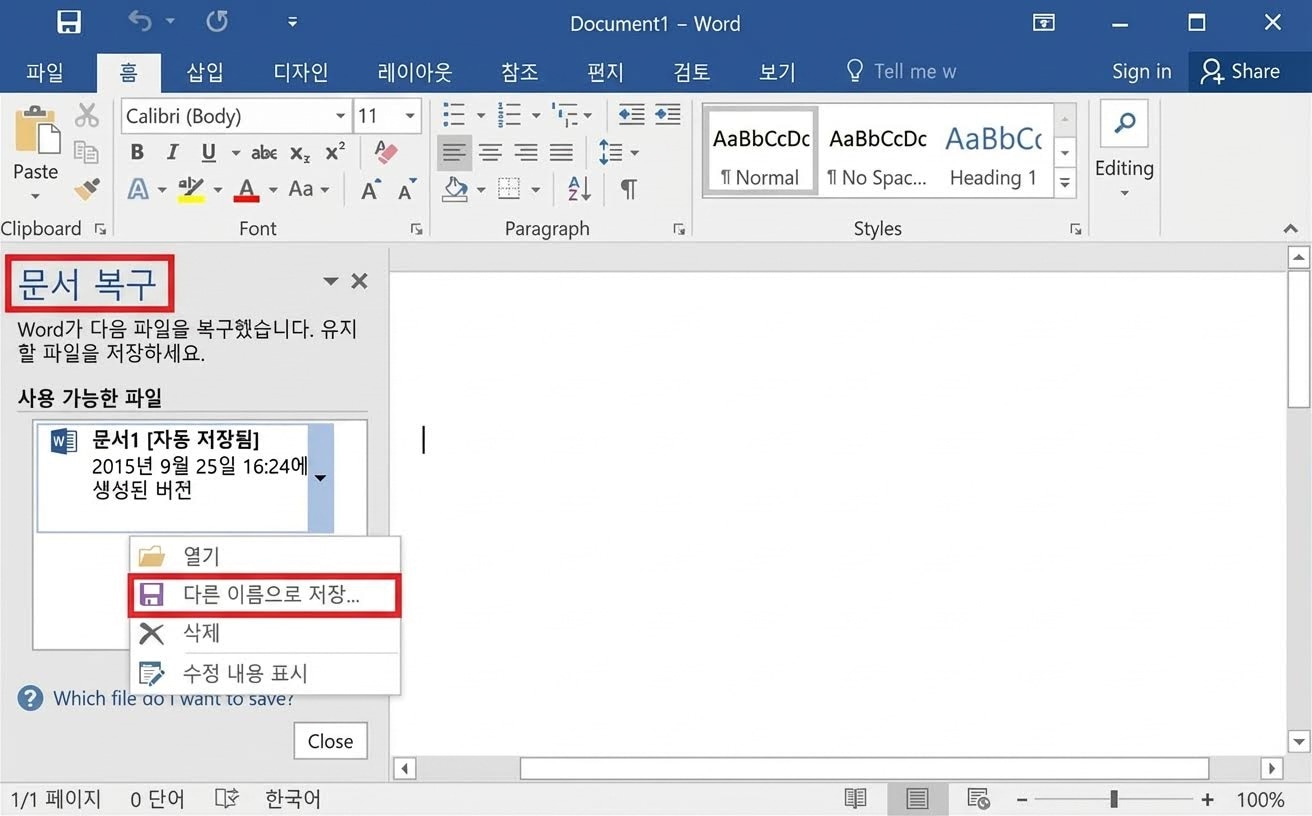The height and width of the screenshot is (816, 1312).
Task: Apply Center alignment to the paragraph
Action: (490, 152)
